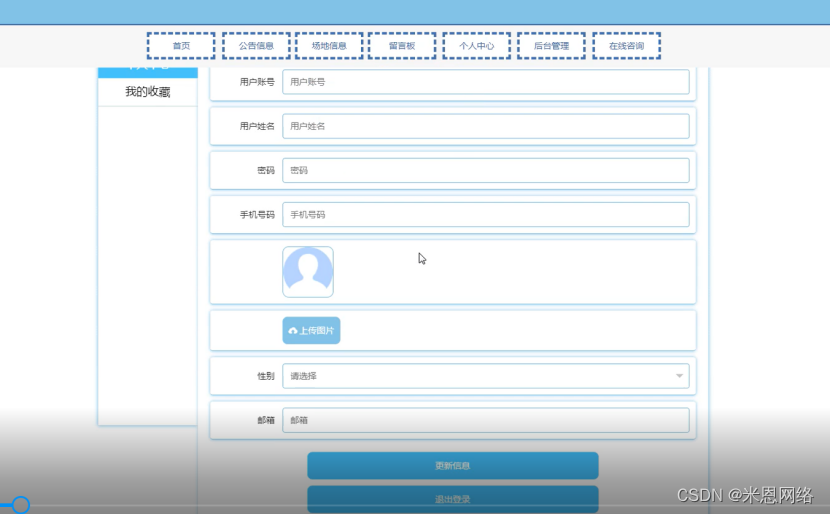Click the 更新信息 button
This screenshot has width=830, height=514.
point(453,466)
